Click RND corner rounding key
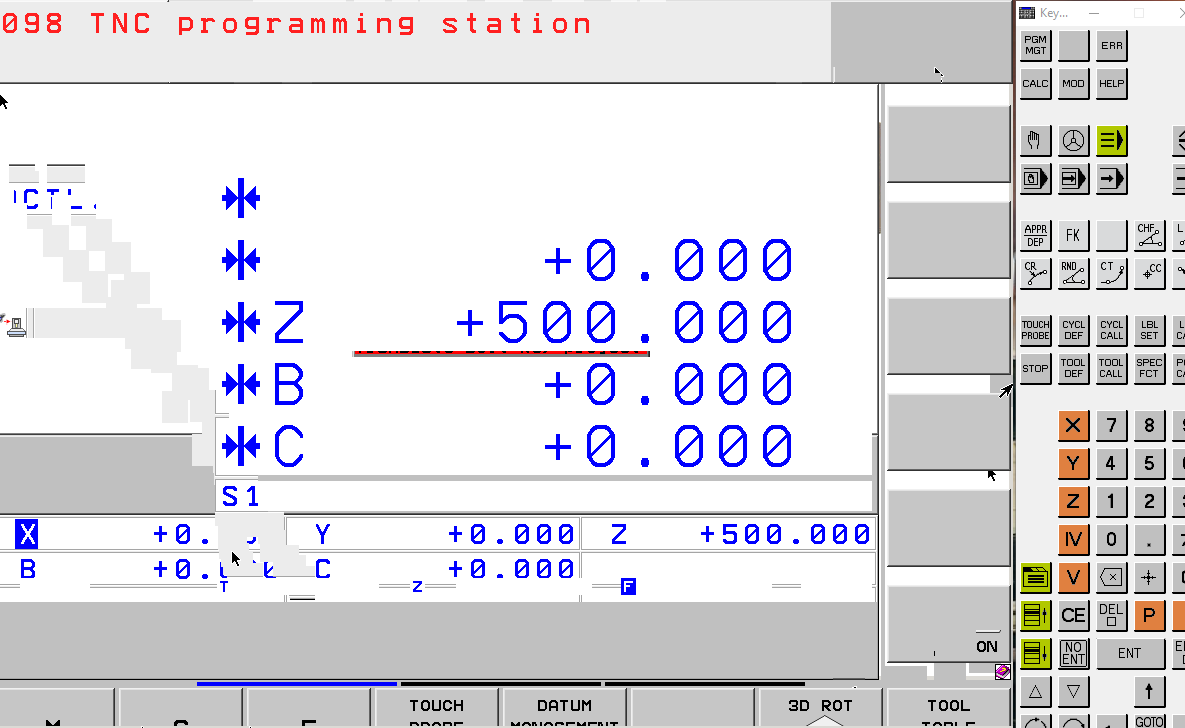 (x=1073, y=274)
